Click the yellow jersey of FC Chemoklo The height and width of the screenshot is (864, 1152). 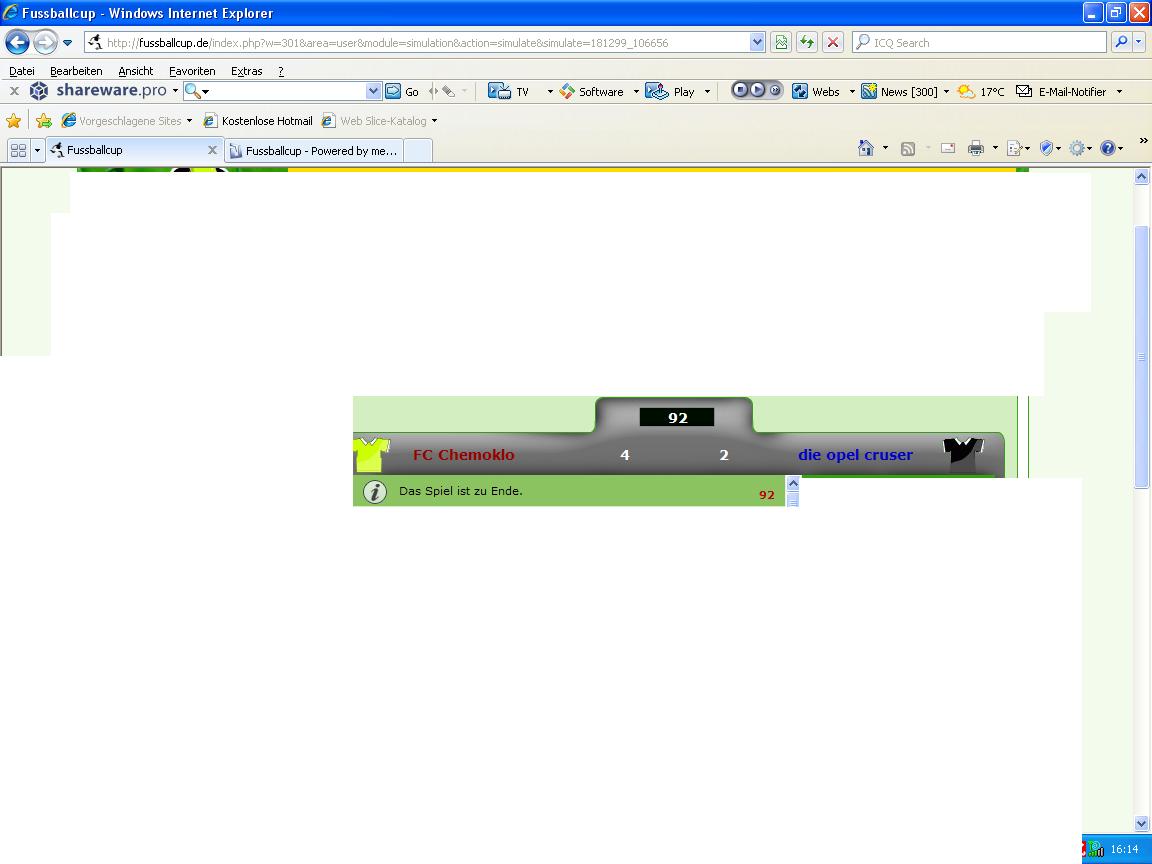pyautogui.click(x=371, y=454)
